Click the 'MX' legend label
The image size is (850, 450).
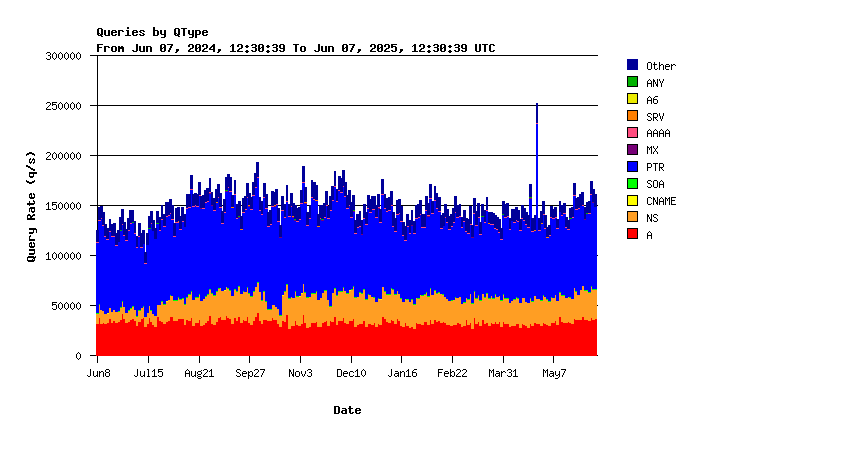(652, 150)
